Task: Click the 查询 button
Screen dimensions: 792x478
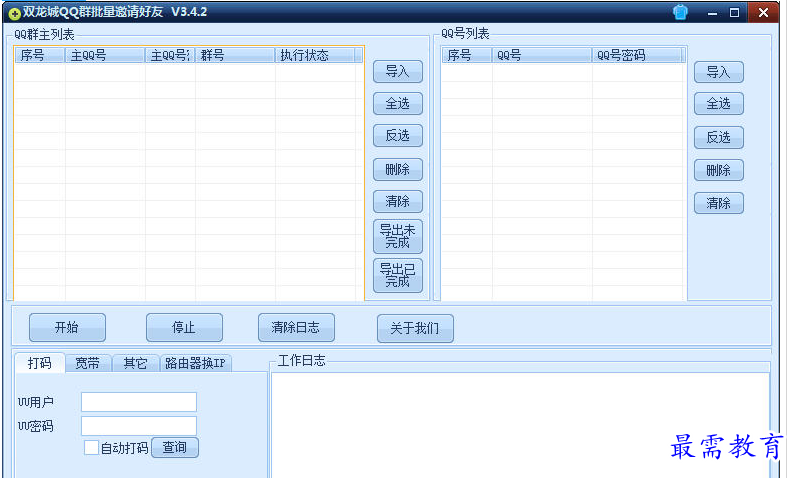Action: click(175, 447)
